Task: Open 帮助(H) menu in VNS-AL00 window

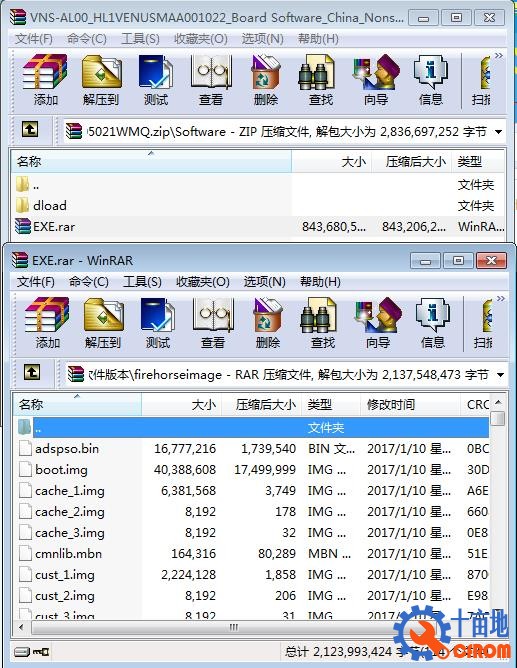Action: pos(318,39)
